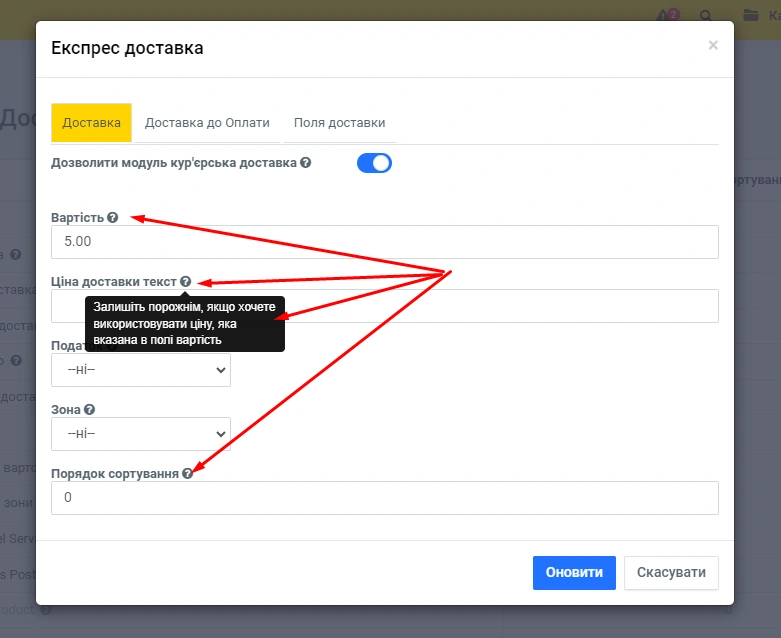This screenshot has width=781, height=638.
Task: Disable the courier delivery module toggle
Action: coord(374,163)
